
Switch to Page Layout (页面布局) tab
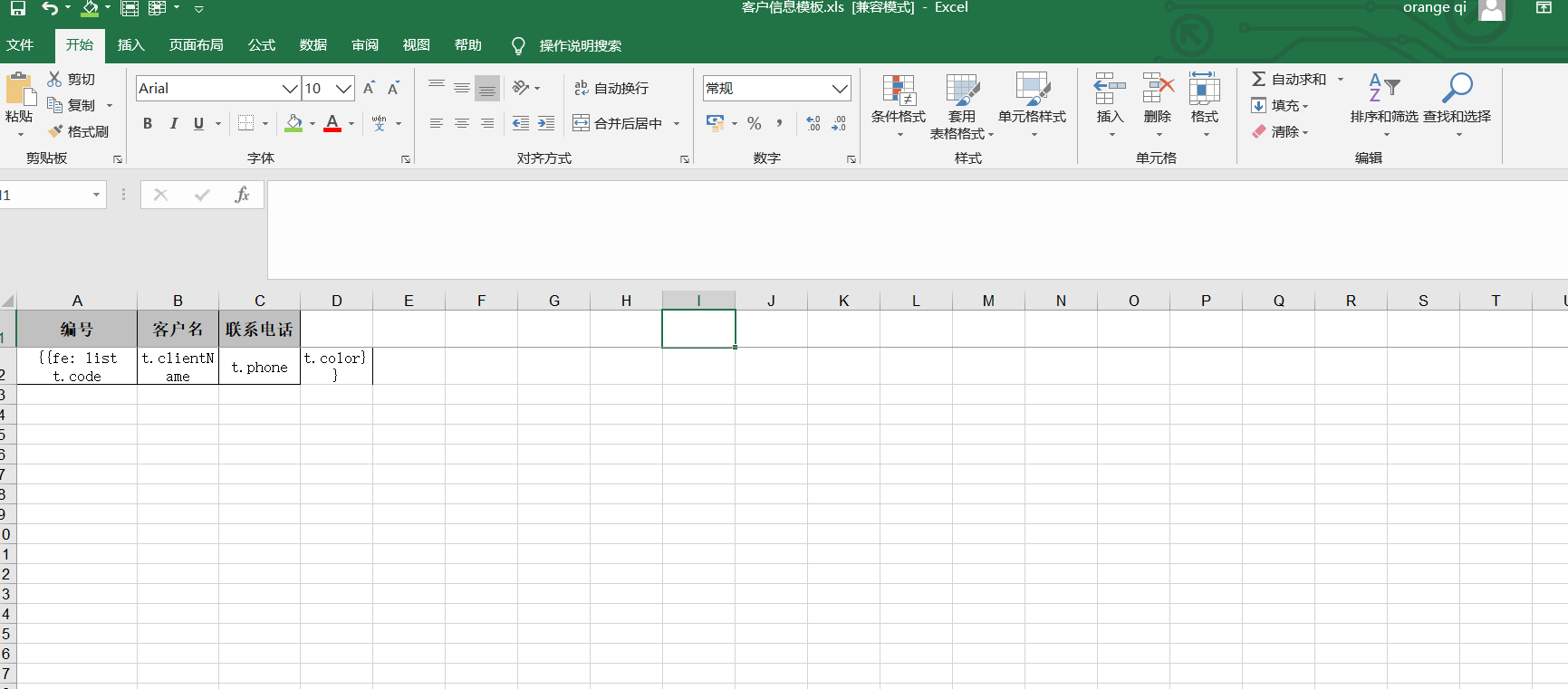pos(197,45)
